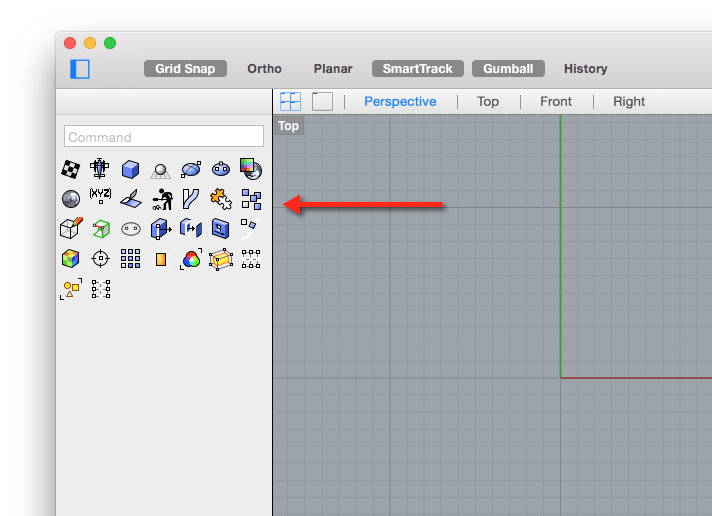The image size is (712, 516).
Task: Enable Ortho mode
Action: 264,69
